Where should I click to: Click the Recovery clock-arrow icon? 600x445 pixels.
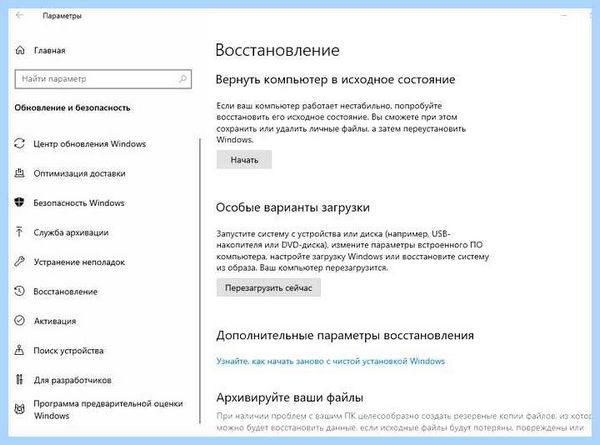tap(20, 291)
